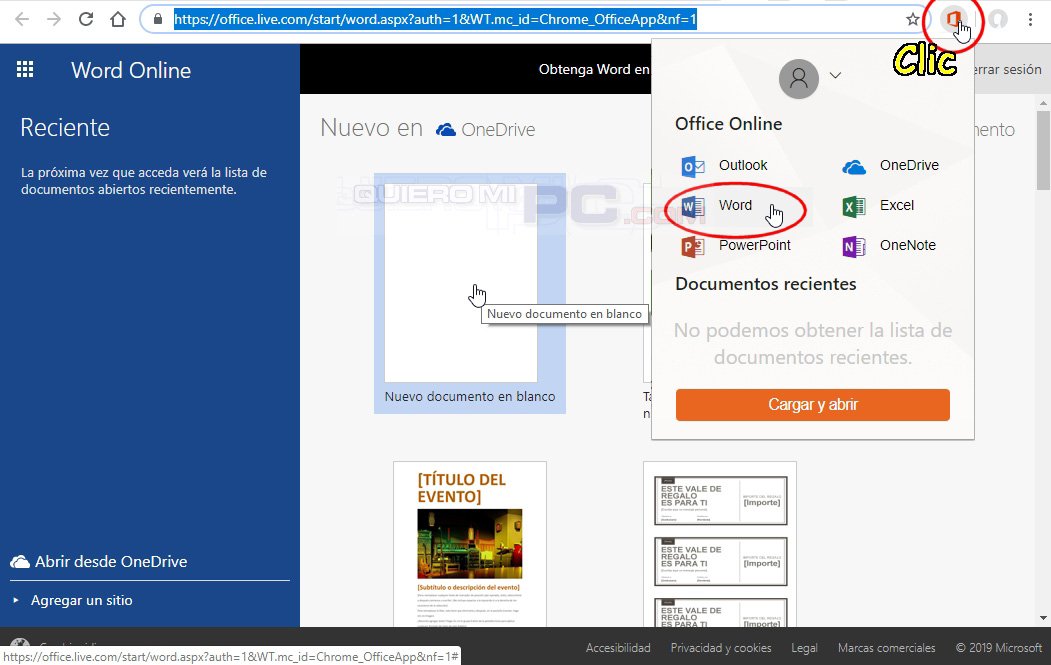Open the TÍTULO DEL EVENTO flyer template
Screen dimensions: 1051x665
[469, 544]
